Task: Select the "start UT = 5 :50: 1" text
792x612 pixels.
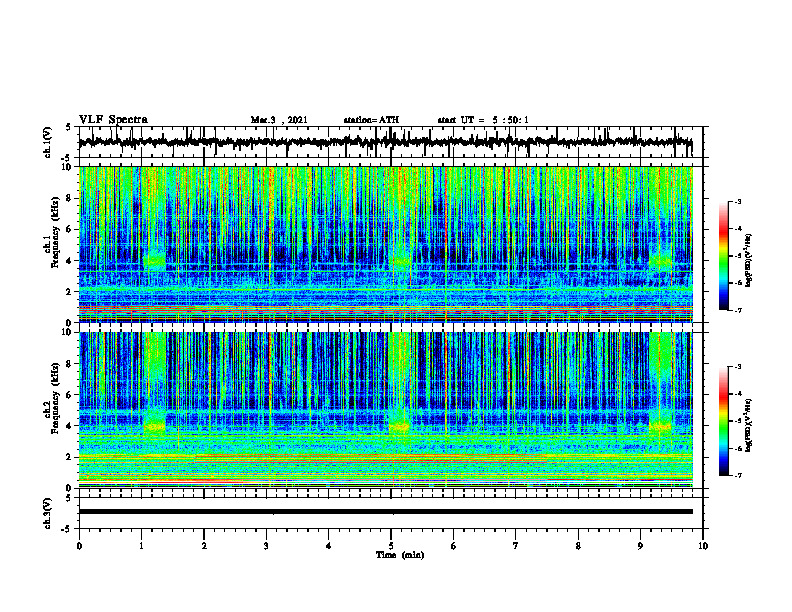Action: pos(483,120)
